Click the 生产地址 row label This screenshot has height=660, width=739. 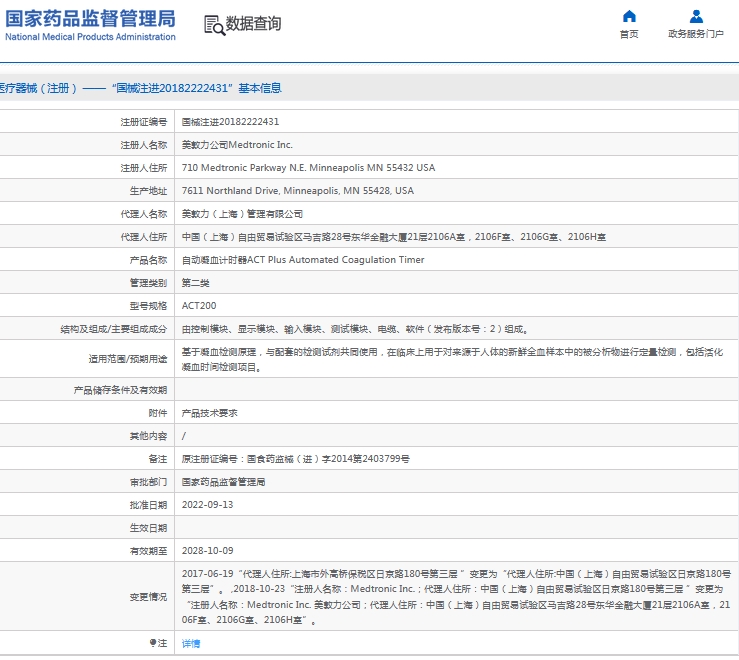coord(148,191)
